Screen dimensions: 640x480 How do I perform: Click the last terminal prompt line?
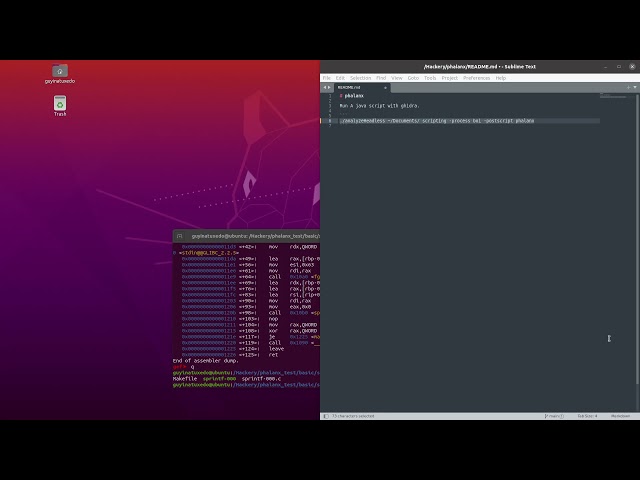[247, 385]
